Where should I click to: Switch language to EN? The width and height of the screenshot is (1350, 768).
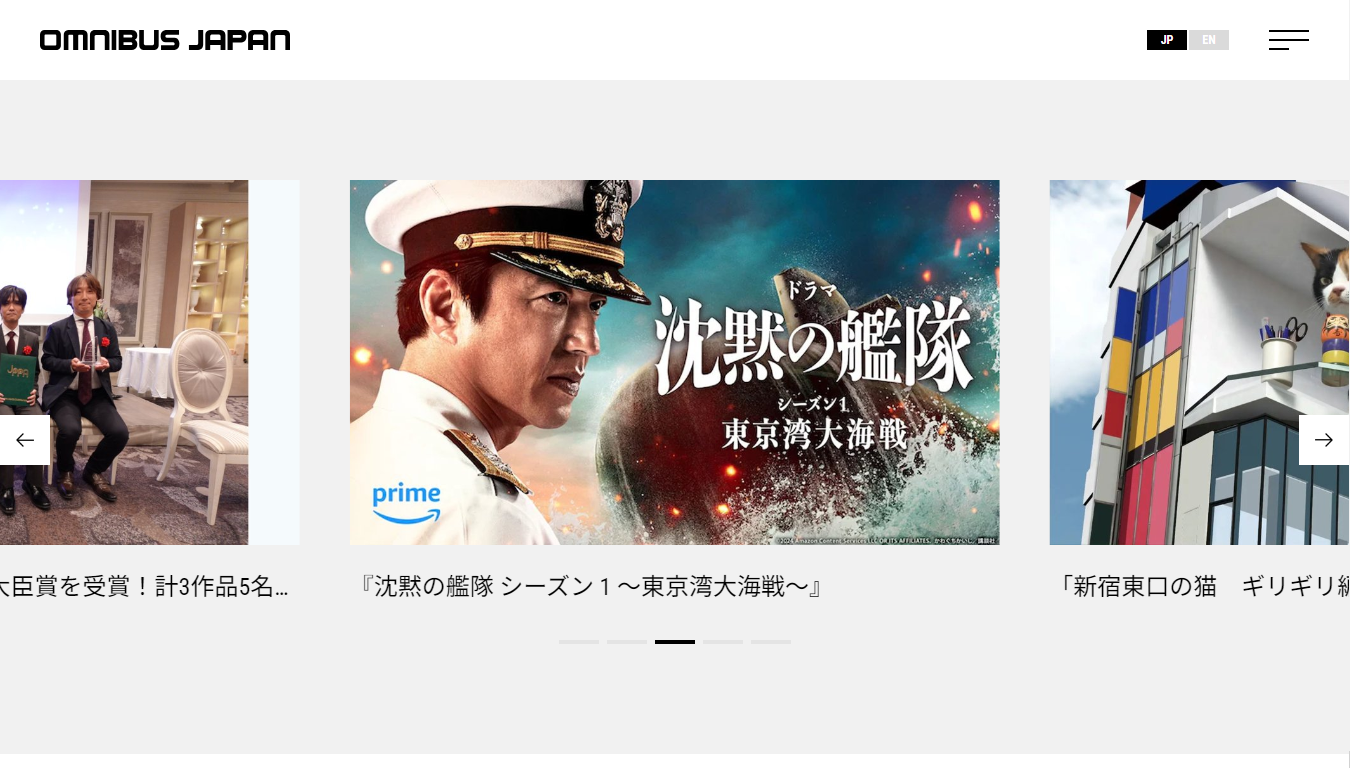coord(1209,40)
